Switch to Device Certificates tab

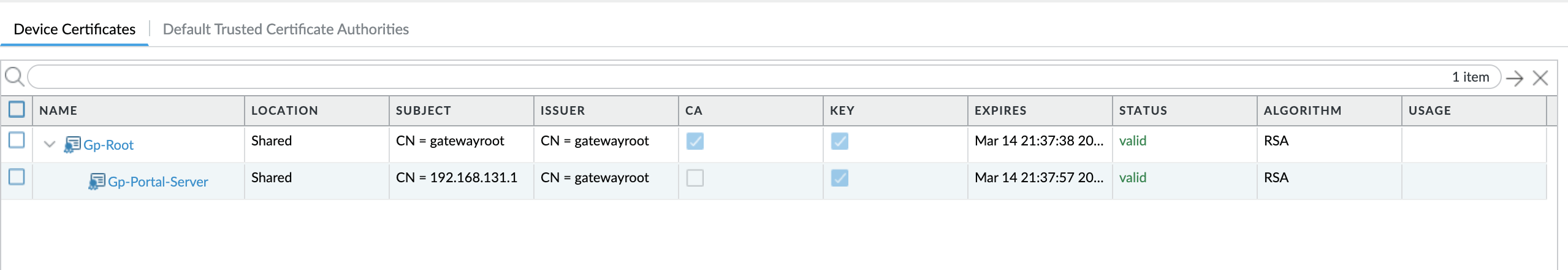pos(74,29)
